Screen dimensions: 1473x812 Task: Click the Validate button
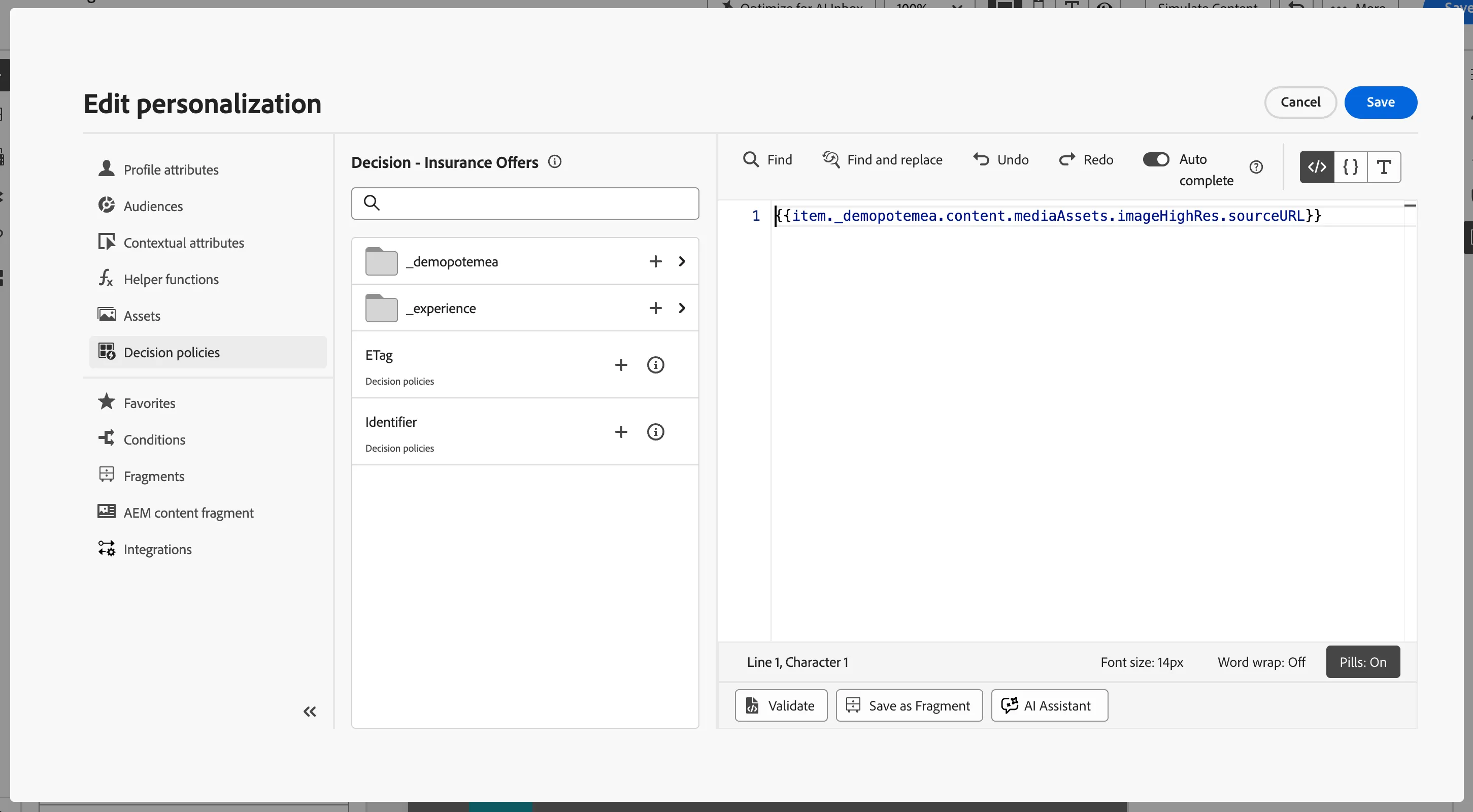pyautogui.click(x=781, y=705)
